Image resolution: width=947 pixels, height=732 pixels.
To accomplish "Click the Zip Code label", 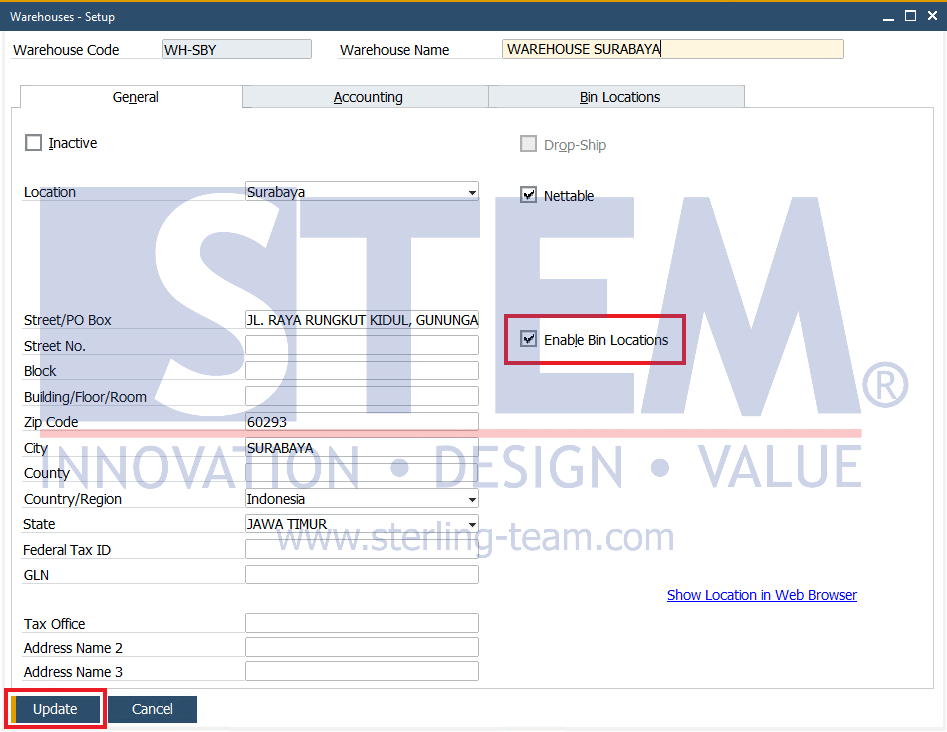I will tap(51, 422).
